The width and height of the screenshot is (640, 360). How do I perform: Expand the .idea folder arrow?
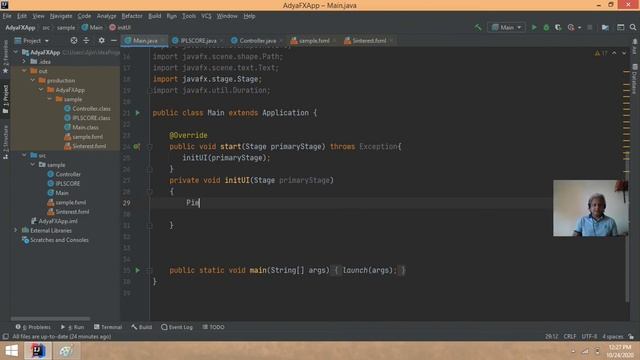24,62
